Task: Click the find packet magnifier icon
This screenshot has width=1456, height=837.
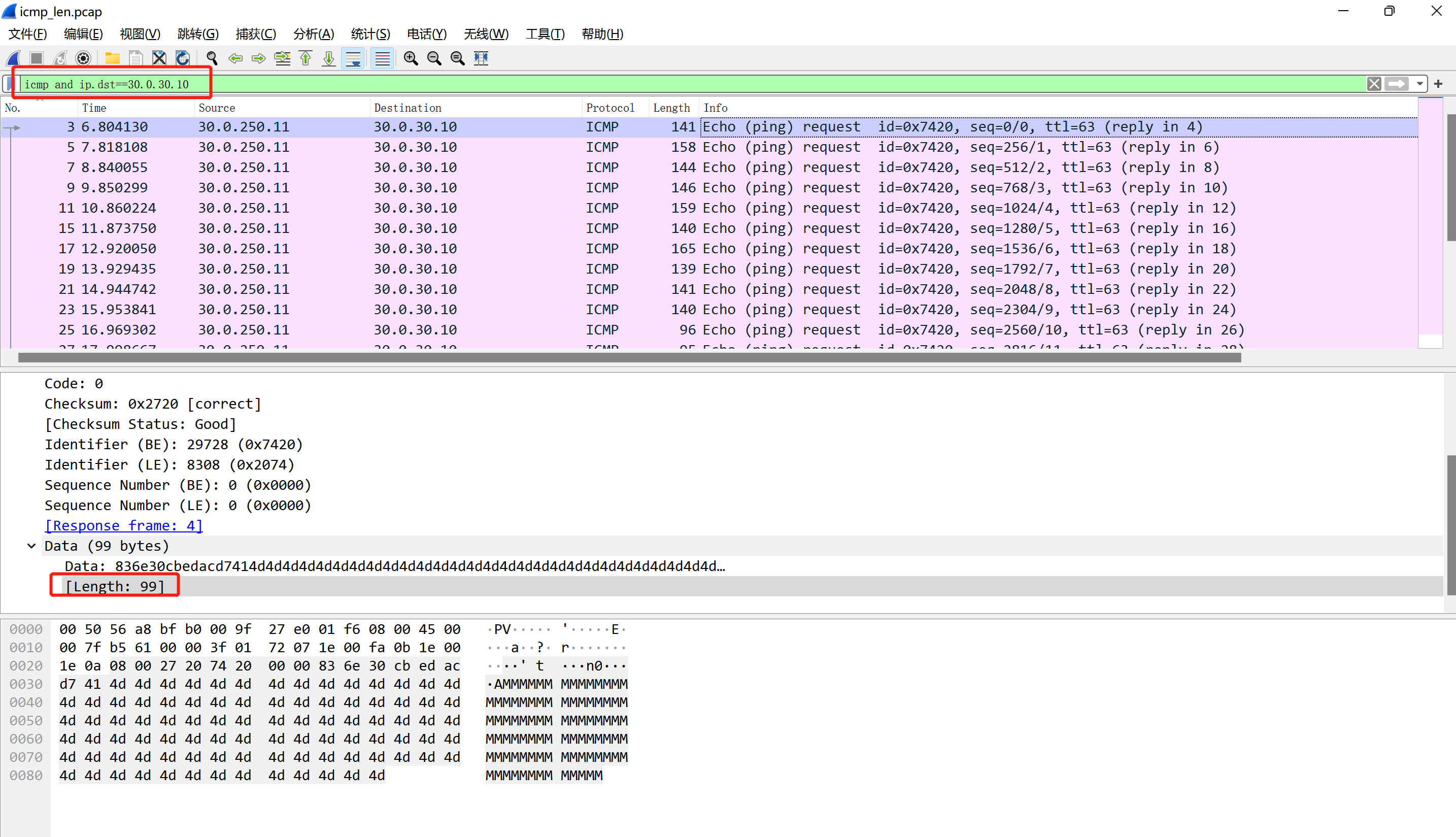Action: pyautogui.click(x=212, y=58)
